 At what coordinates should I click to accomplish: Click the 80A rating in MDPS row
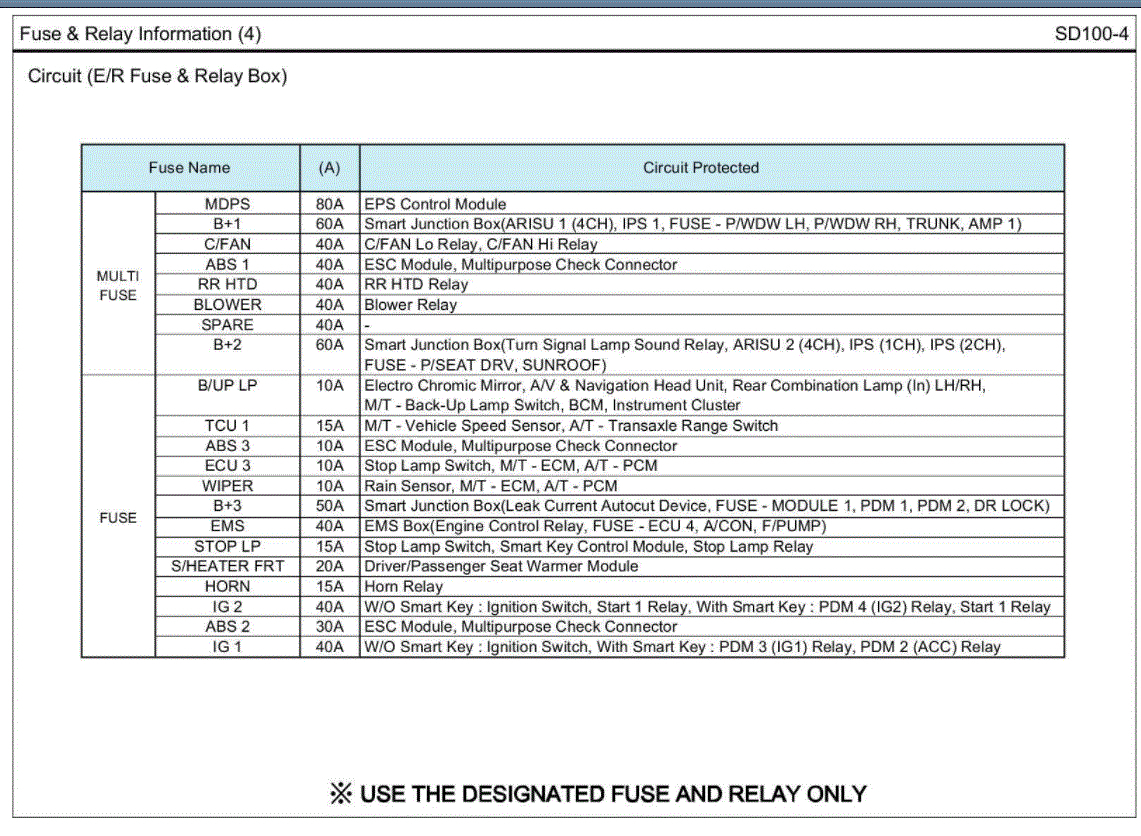coord(330,204)
